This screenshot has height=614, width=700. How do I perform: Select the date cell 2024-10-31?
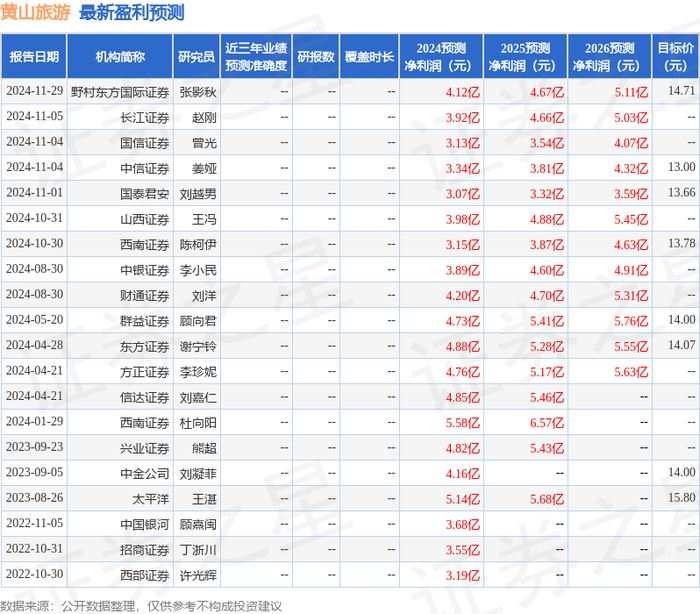(34, 218)
